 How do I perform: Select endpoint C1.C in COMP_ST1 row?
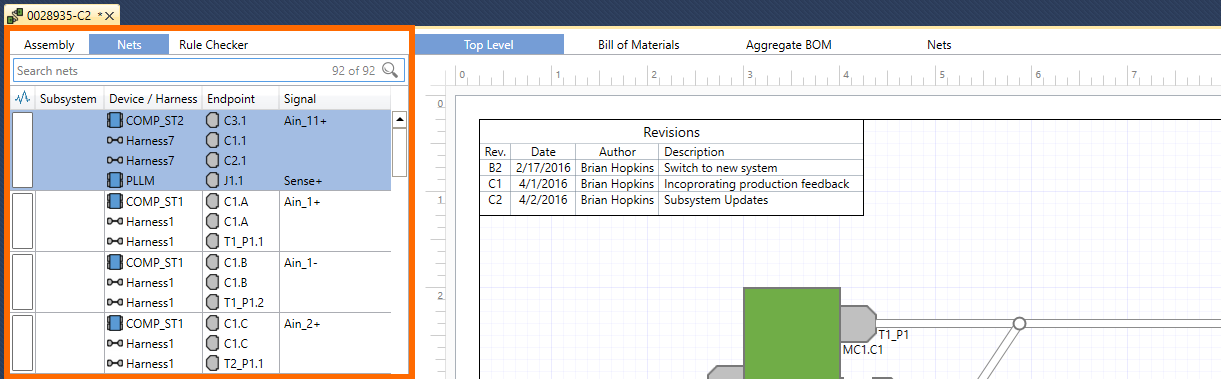pyautogui.click(x=236, y=323)
